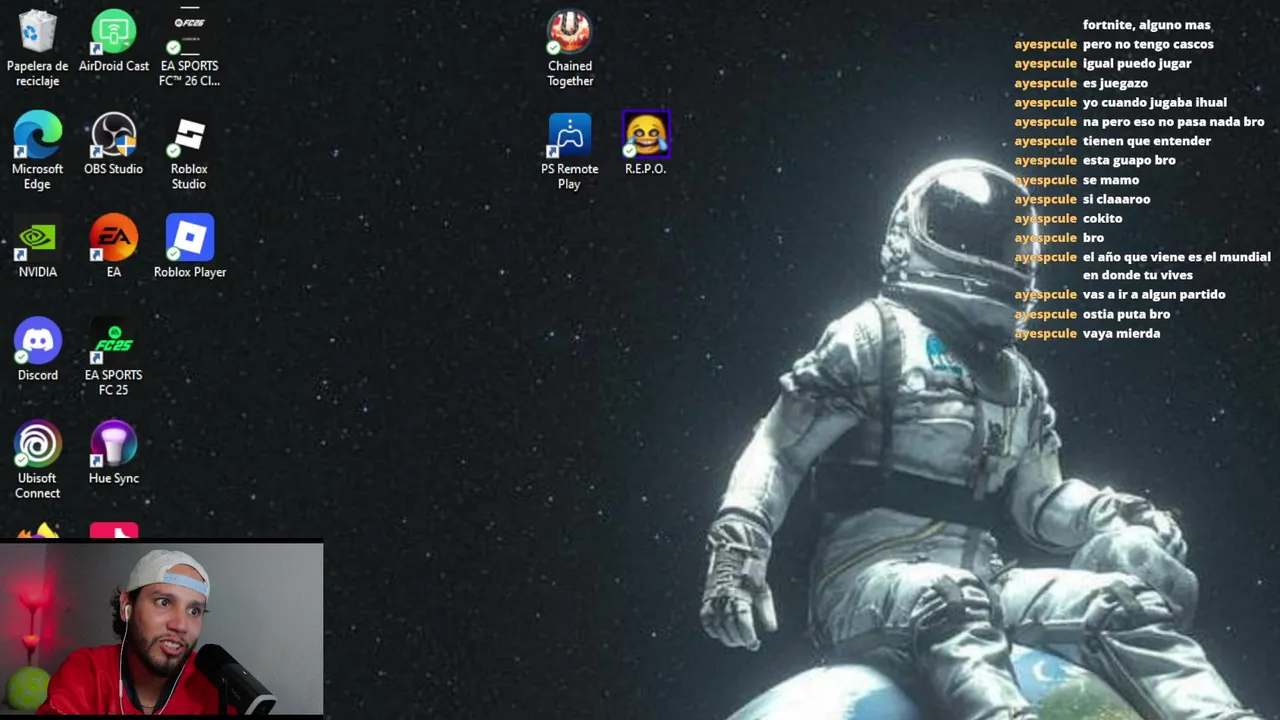Click username beside 'cokito' message
The width and height of the screenshot is (1280, 720).
pyautogui.click(x=1045, y=218)
